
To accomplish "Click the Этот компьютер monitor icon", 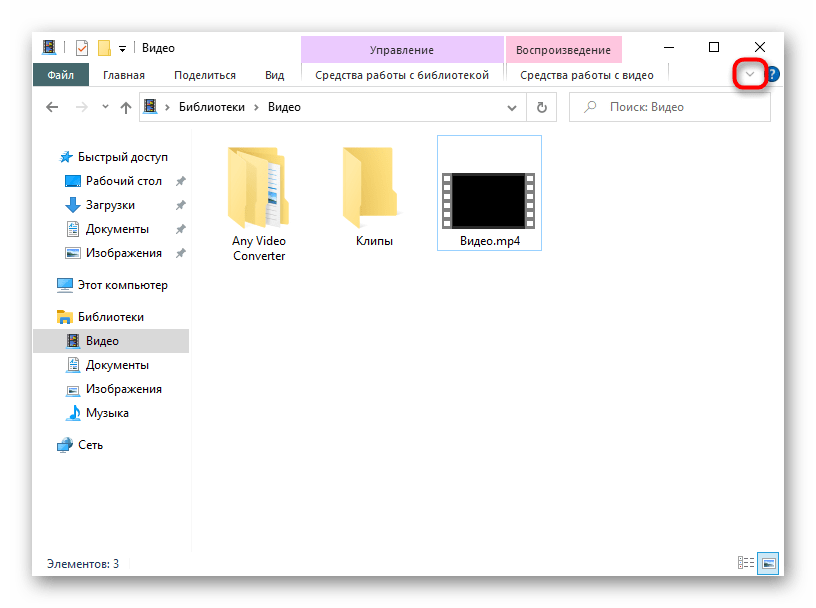I will coord(65,285).
